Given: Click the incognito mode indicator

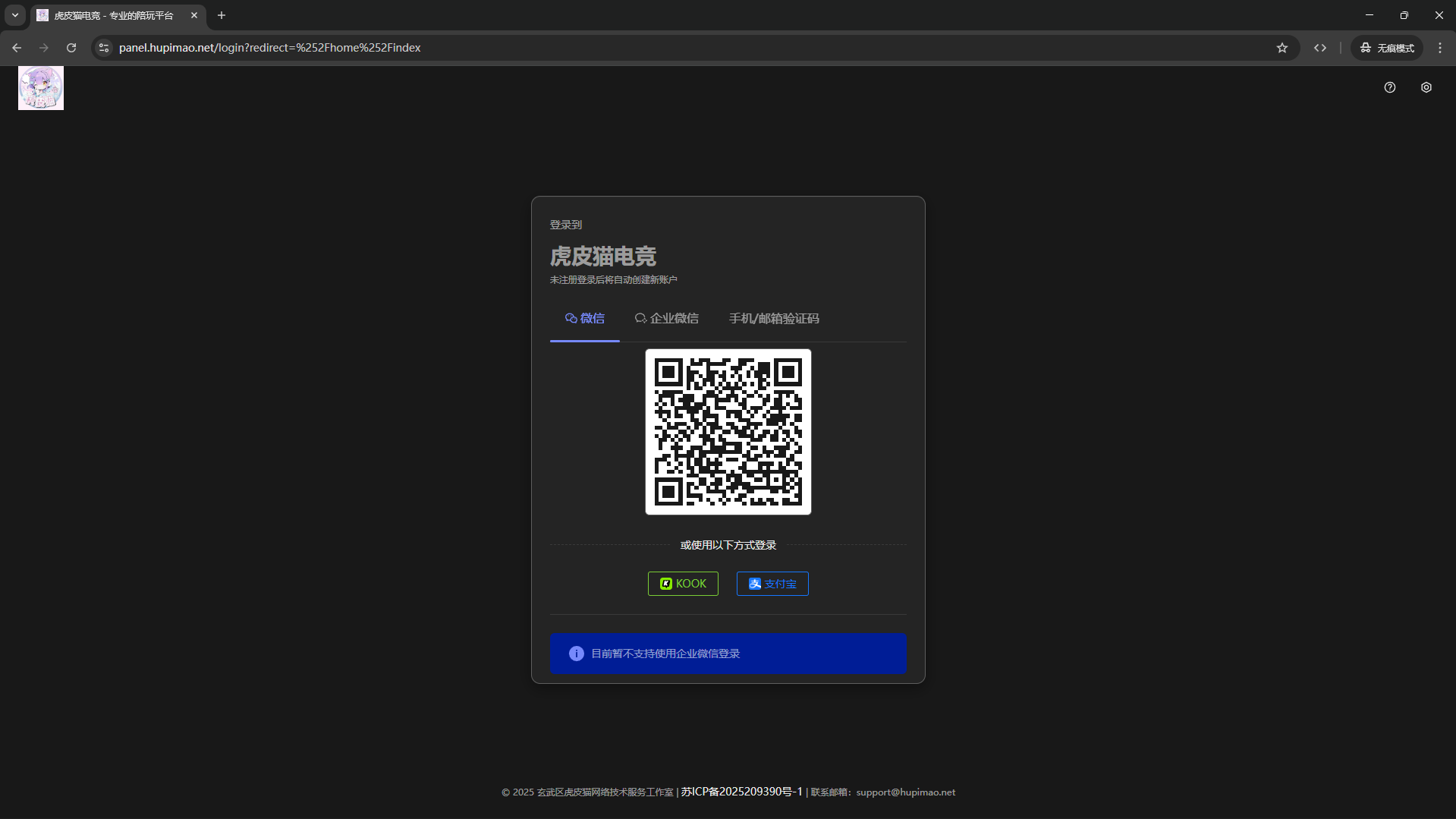Looking at the screenshot, I should tap(1386, 48).
